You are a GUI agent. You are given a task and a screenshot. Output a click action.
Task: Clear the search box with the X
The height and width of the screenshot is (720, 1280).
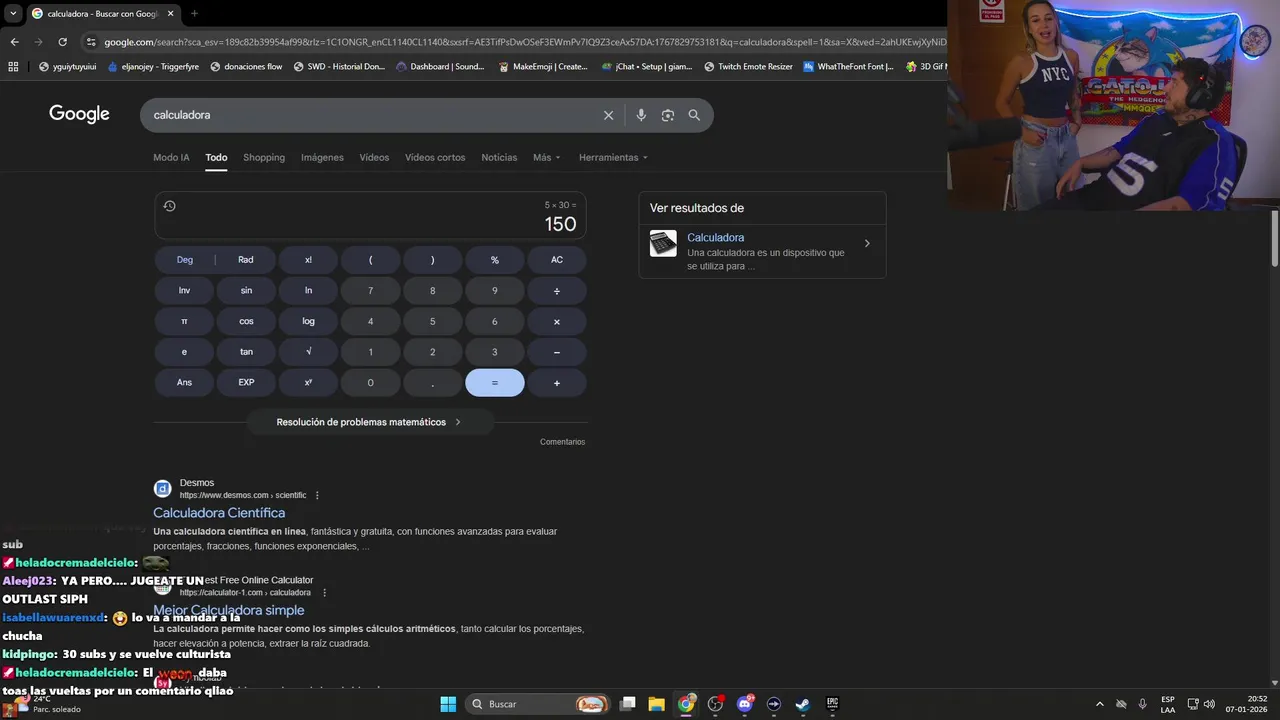tap(608, 115)
